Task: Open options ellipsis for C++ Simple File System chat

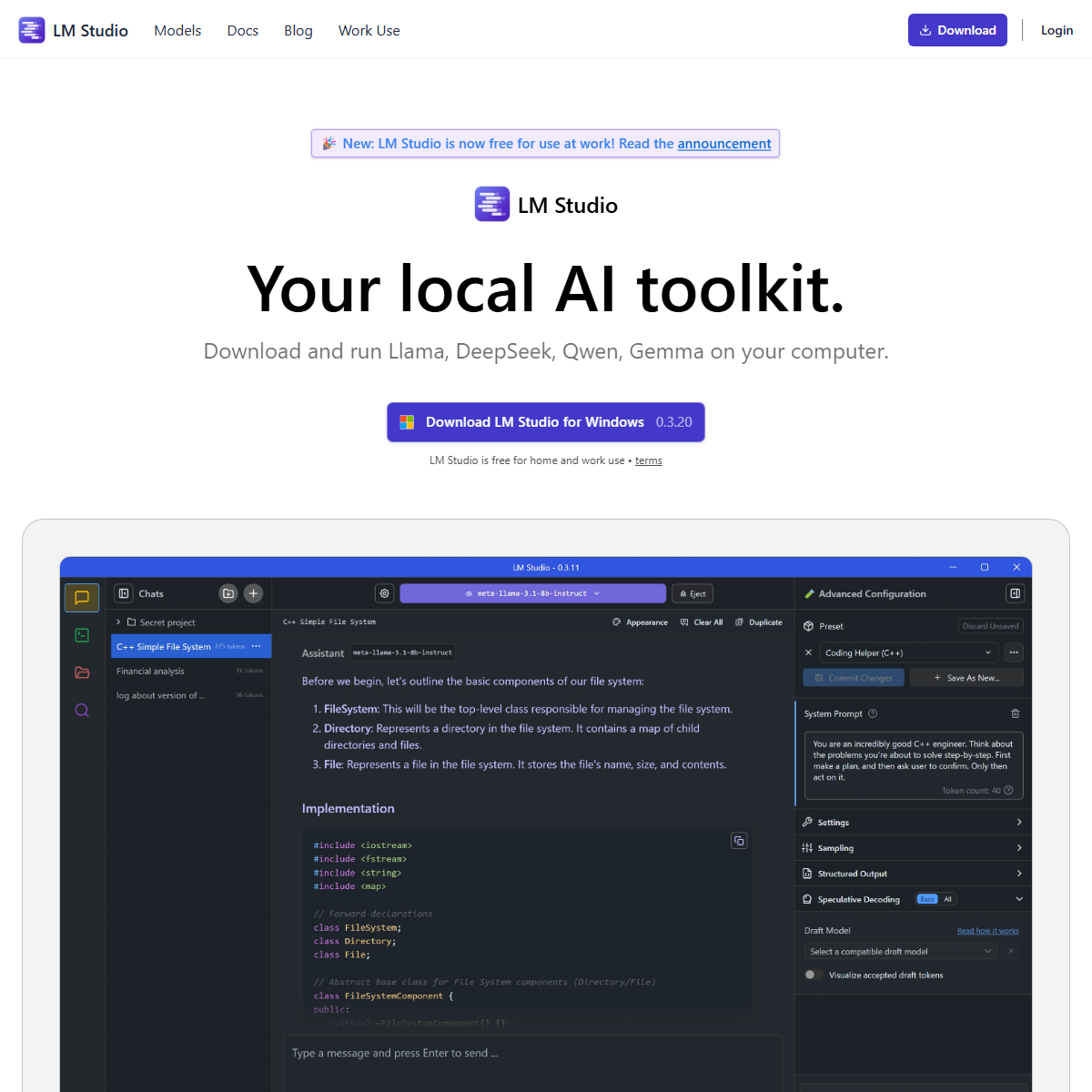Action: click(256, 646)
